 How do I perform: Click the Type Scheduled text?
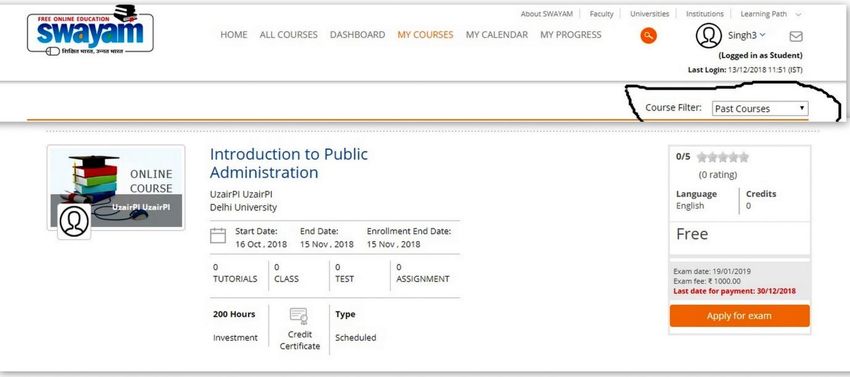356,325
